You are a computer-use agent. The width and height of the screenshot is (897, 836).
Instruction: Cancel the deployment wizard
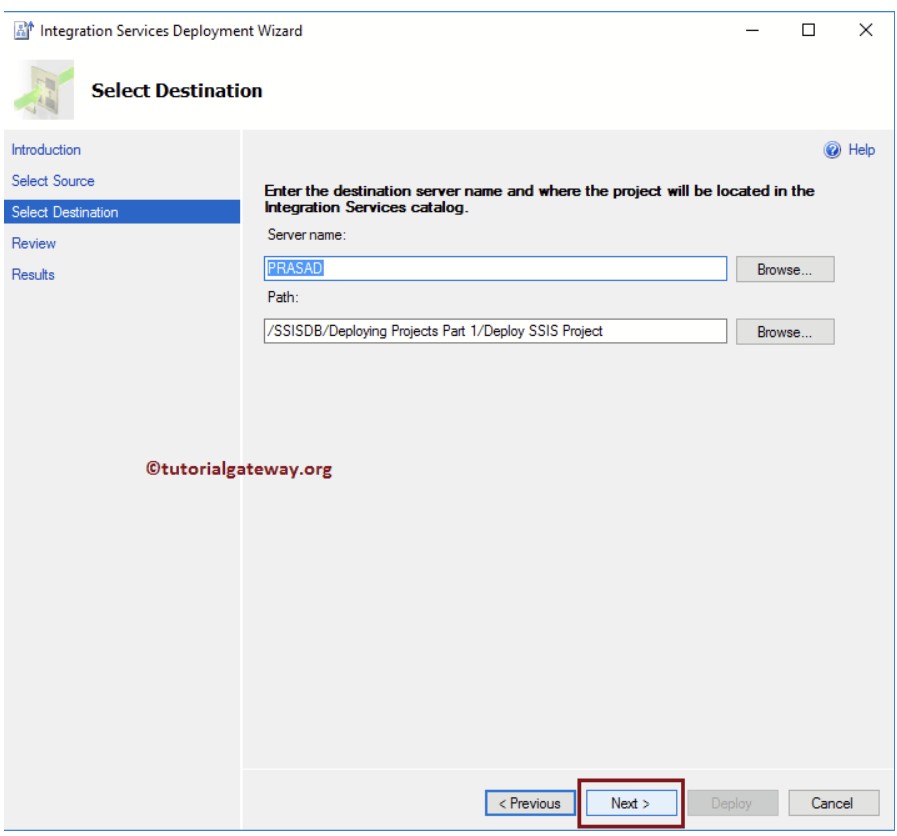(833, 803)
